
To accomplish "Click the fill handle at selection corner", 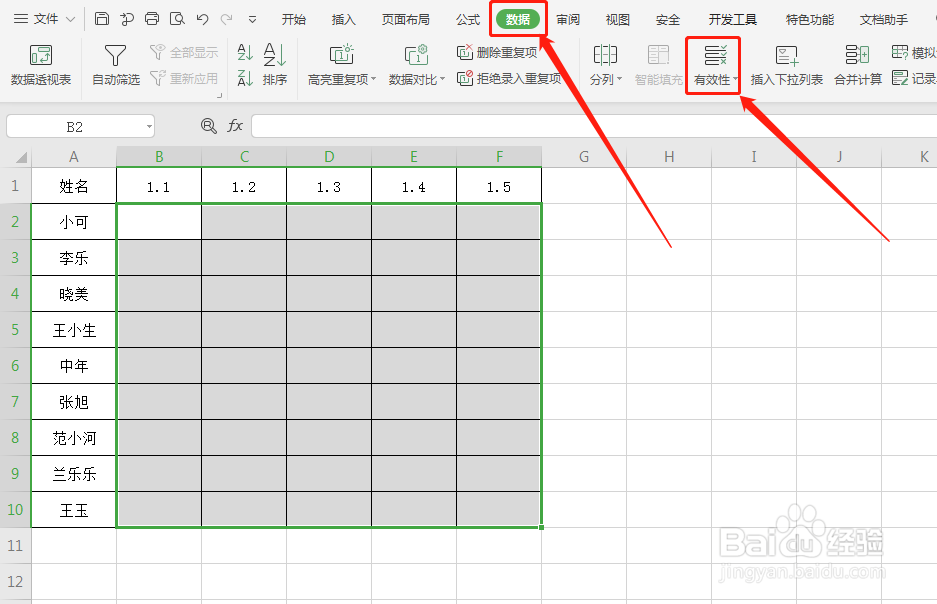I will click(541, 528).
